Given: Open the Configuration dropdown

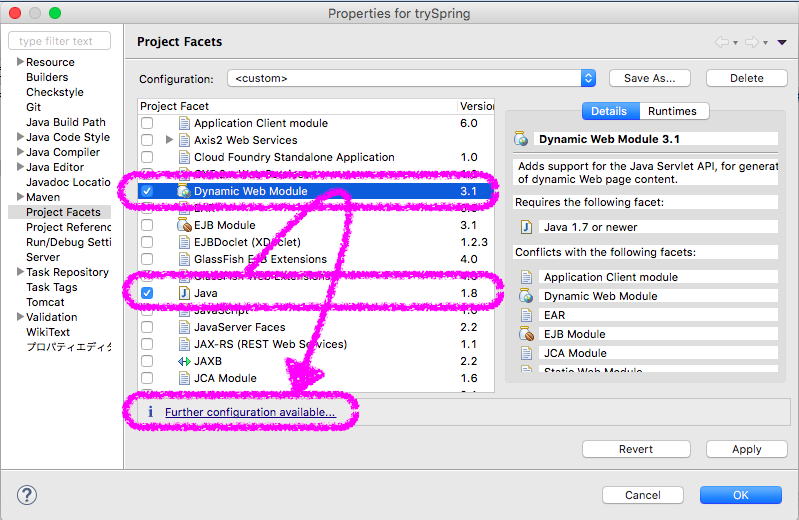Looking at the screenshot, I should click(x=412, y=79).
